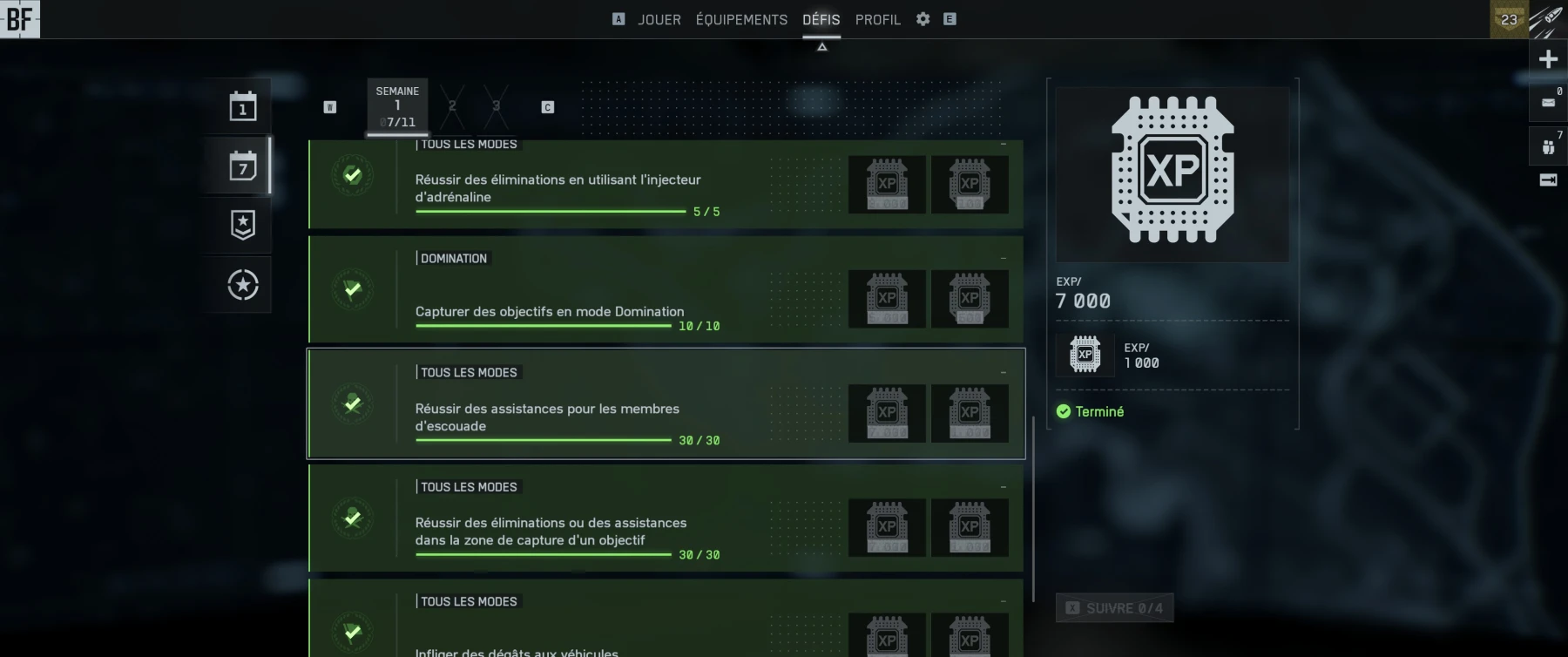The height and width of the screenshot is (657, 1568).
Task: Collapse the menu using triangle under DÉFIS
Action: pos(821,47)
